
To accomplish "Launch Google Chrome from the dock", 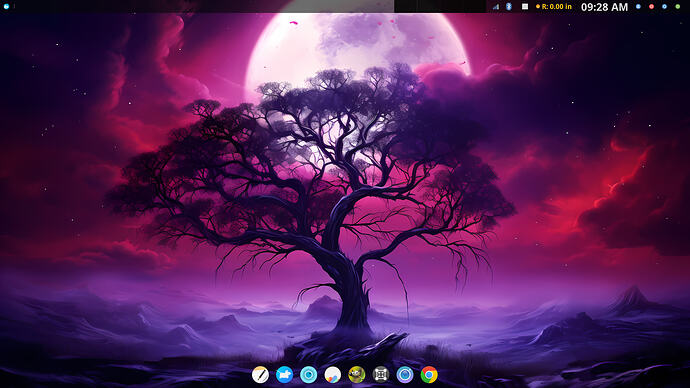I will click(x=429, y=375).
